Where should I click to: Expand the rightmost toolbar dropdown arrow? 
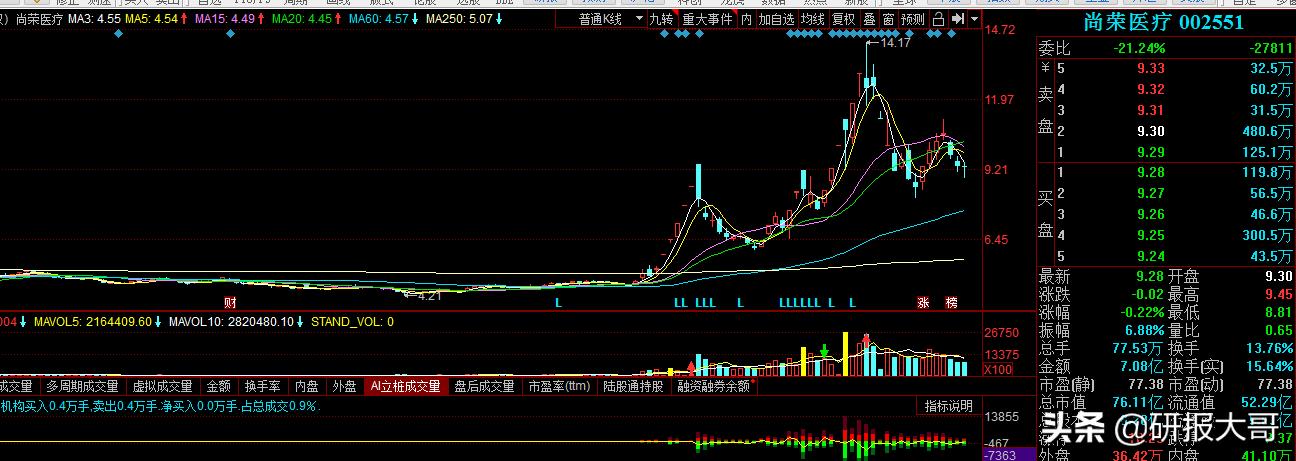973,19
